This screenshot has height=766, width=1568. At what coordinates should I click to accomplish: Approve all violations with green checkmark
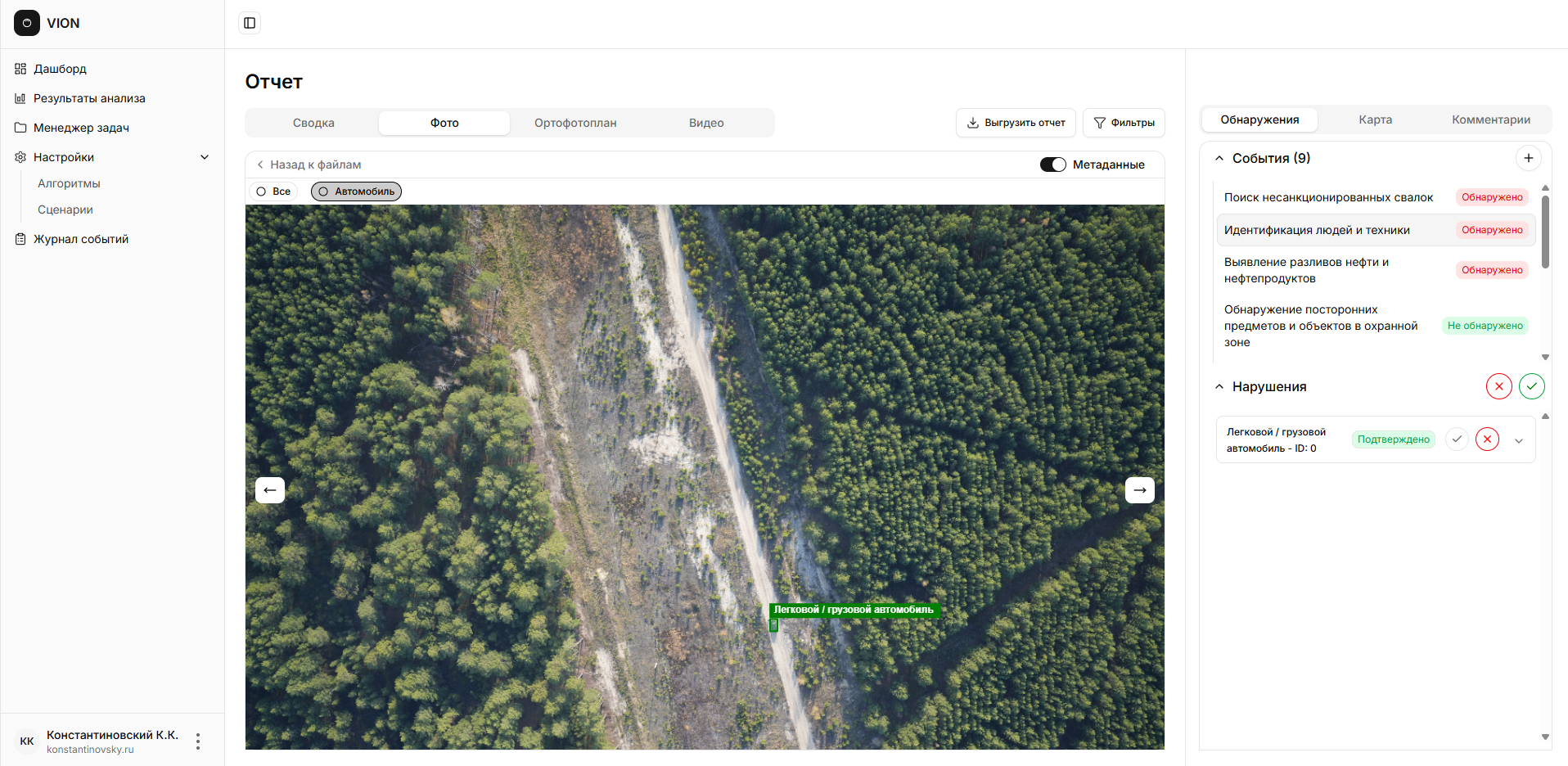(1531, 386)
